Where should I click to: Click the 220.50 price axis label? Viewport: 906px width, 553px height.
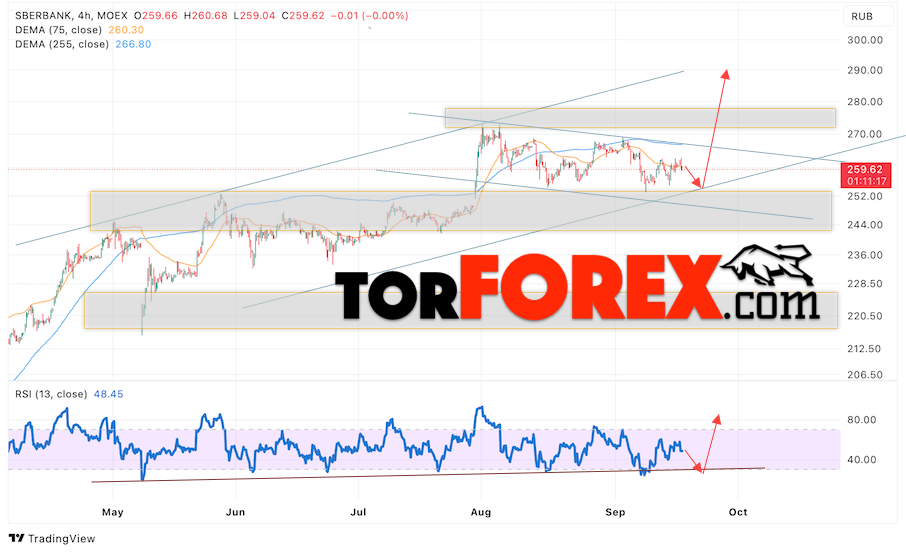click(865, 316)
